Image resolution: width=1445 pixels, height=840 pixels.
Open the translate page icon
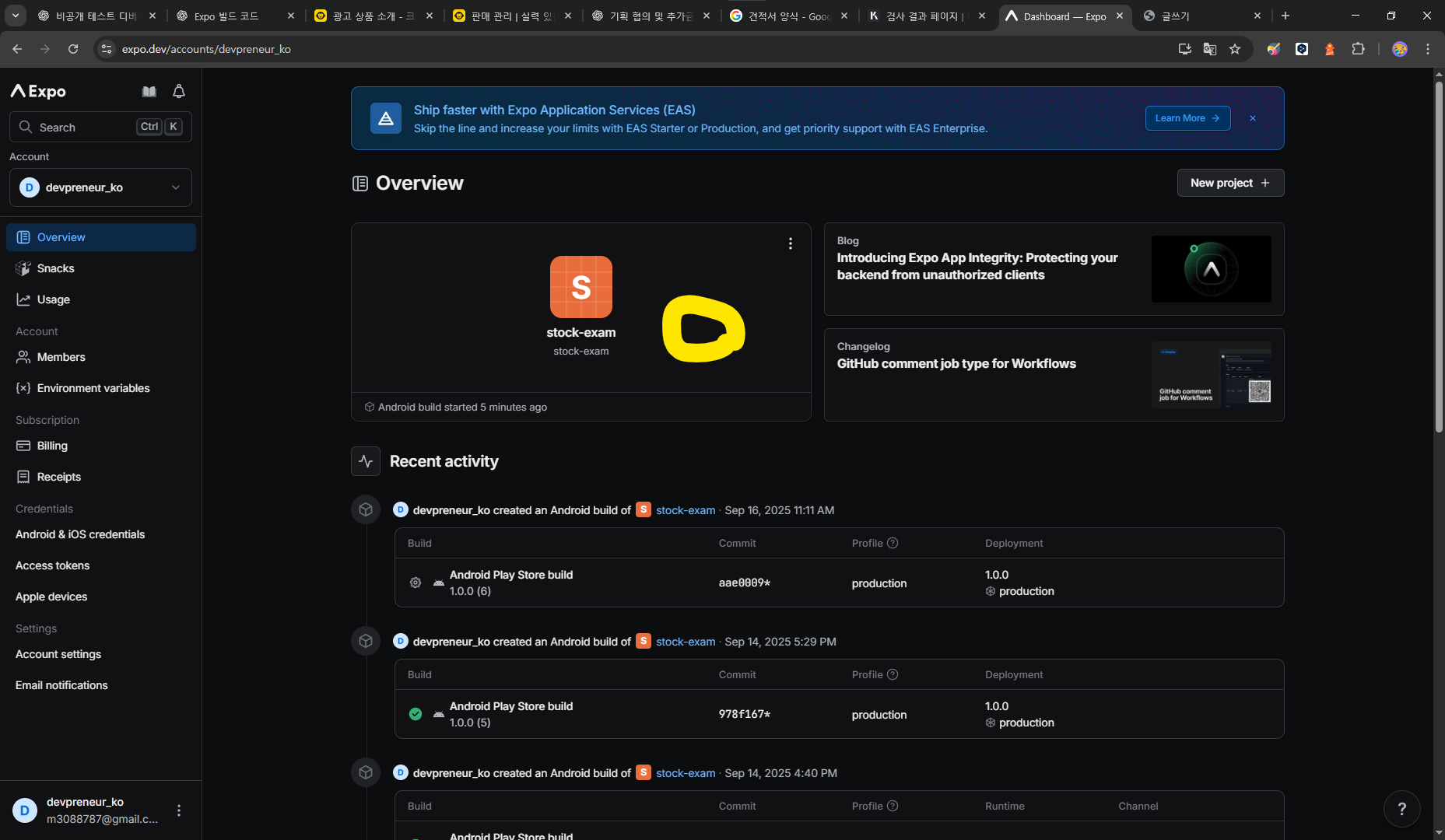coord(1210,49)
